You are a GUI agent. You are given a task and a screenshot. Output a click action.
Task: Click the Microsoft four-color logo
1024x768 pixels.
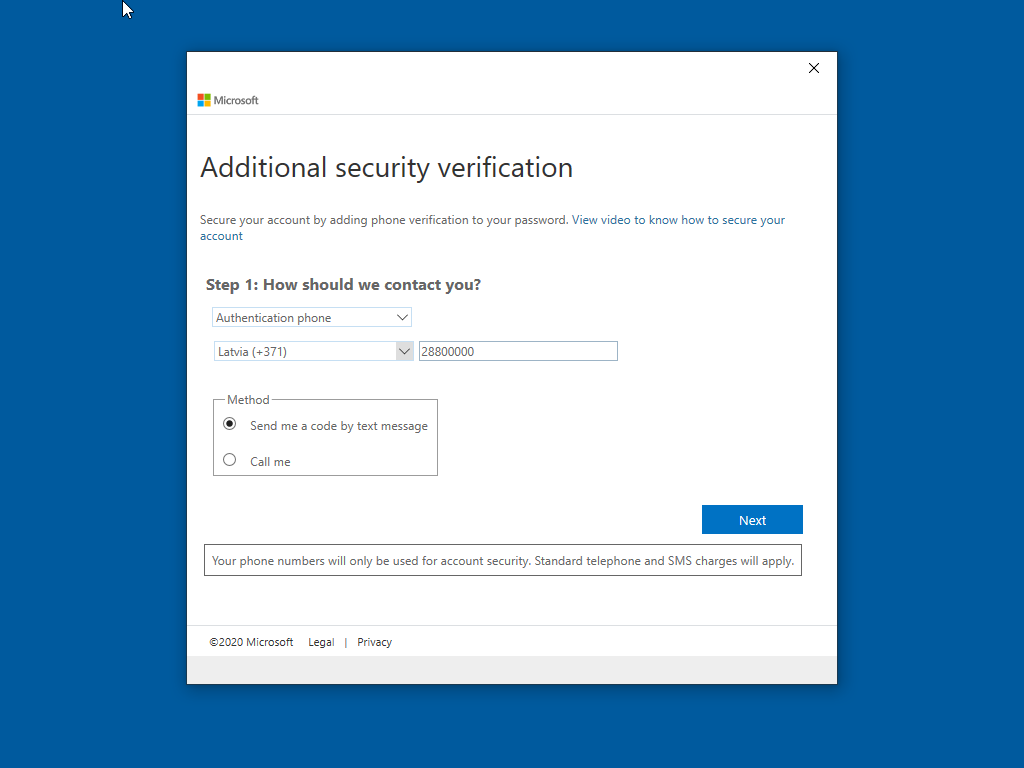pos(204,100)
